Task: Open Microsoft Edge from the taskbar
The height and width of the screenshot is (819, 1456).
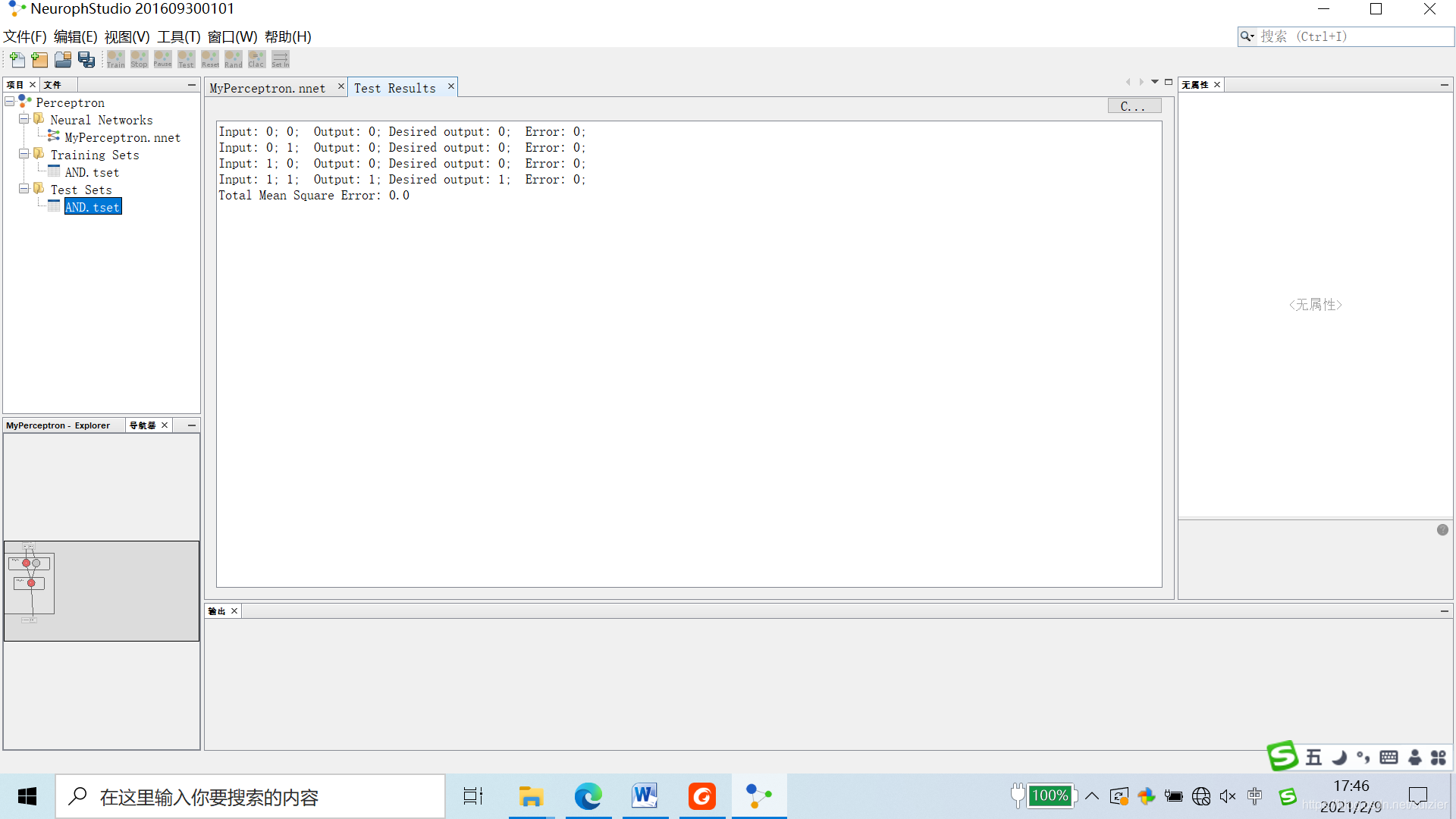Action: click(x=588, y=796)
